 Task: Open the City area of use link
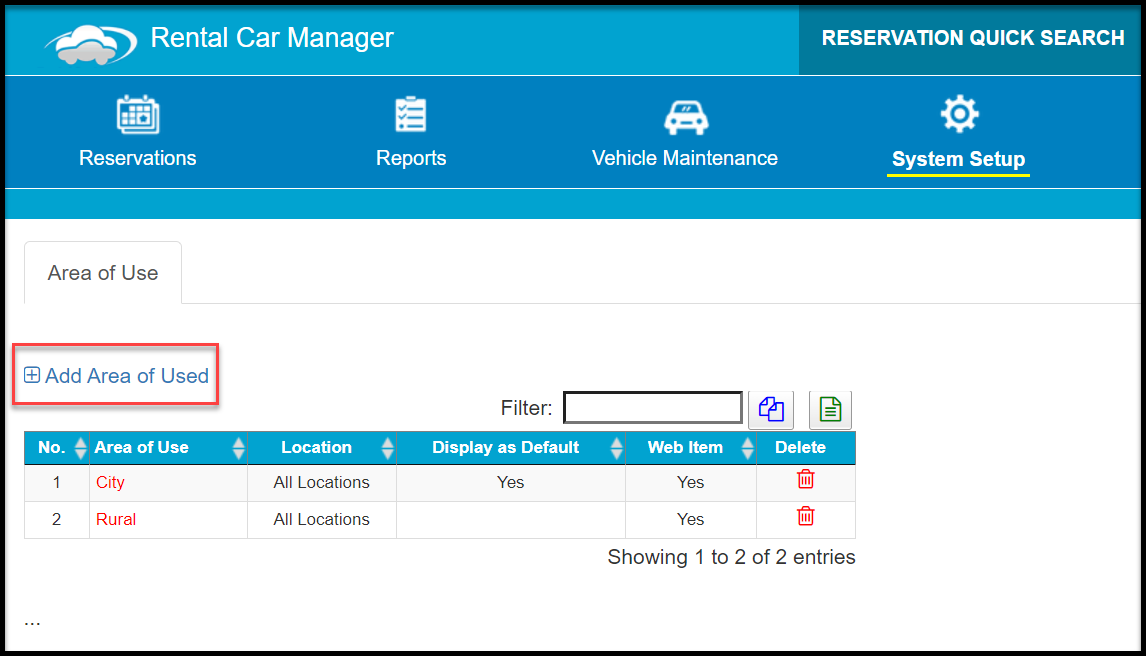click(x=110, y=482)
